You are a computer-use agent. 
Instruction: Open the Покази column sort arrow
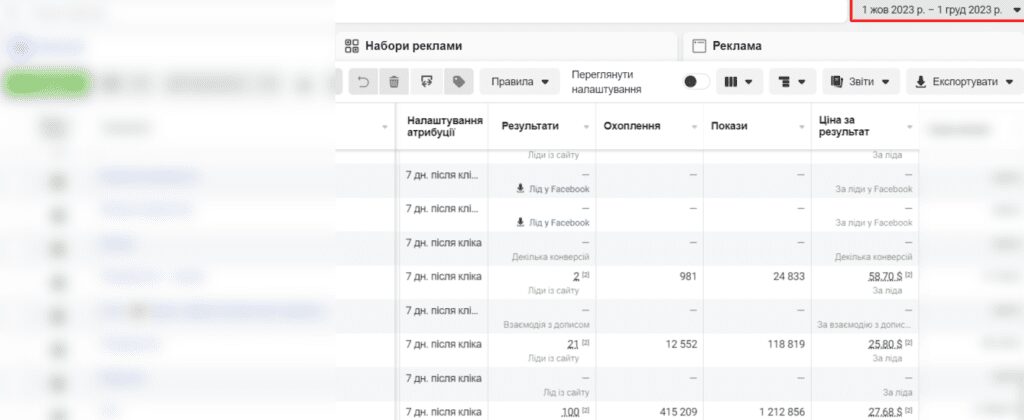801,127
